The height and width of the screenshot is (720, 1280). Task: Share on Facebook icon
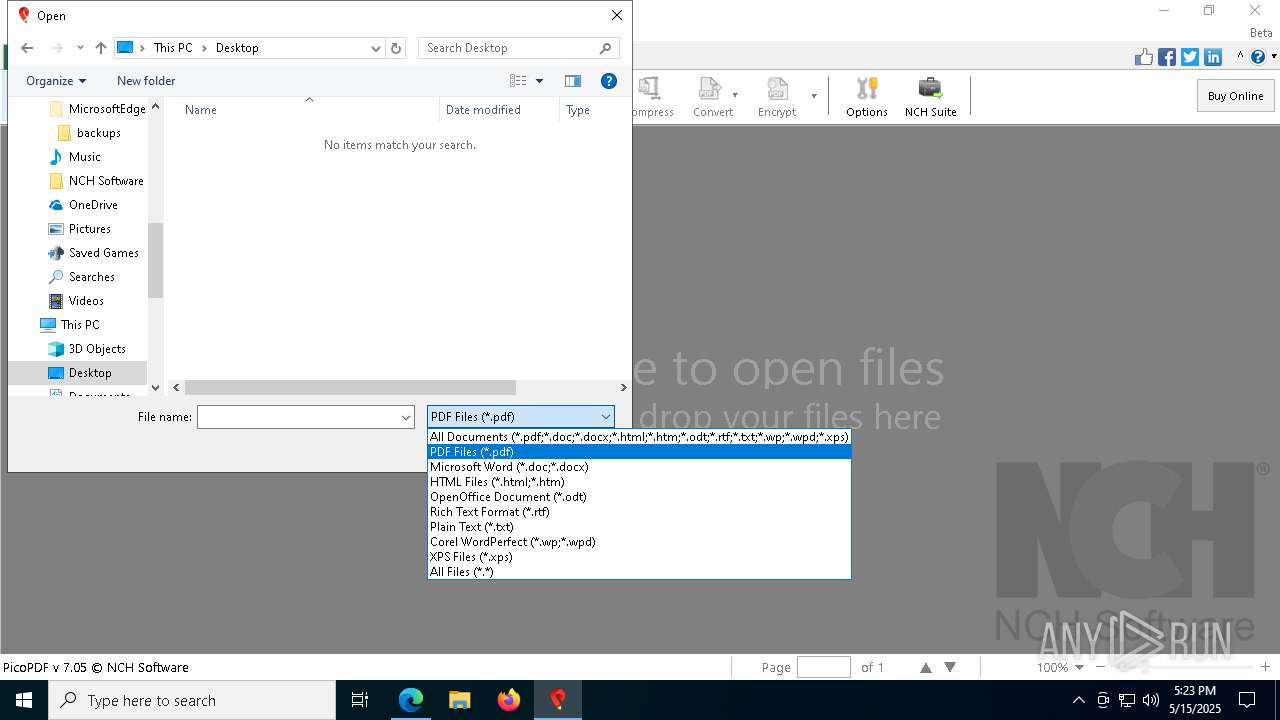1167,57
